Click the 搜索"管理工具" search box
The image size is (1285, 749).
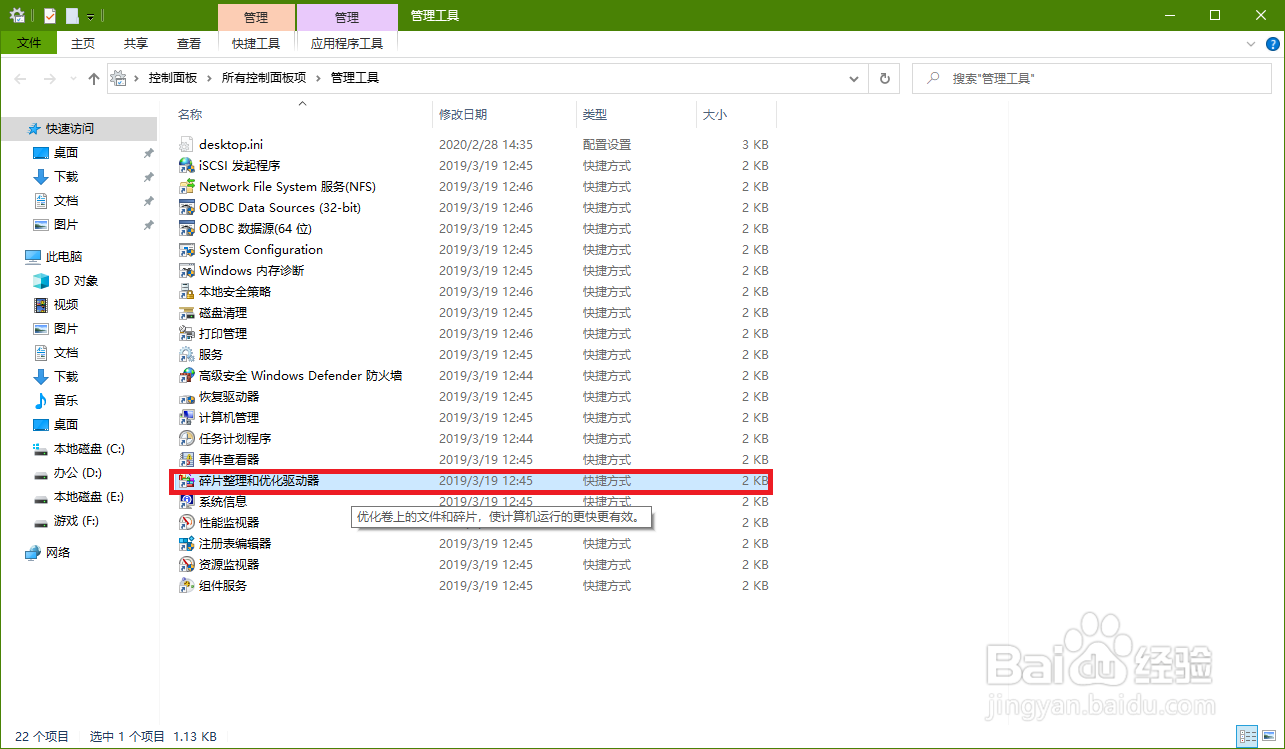tap(1093, 78)
